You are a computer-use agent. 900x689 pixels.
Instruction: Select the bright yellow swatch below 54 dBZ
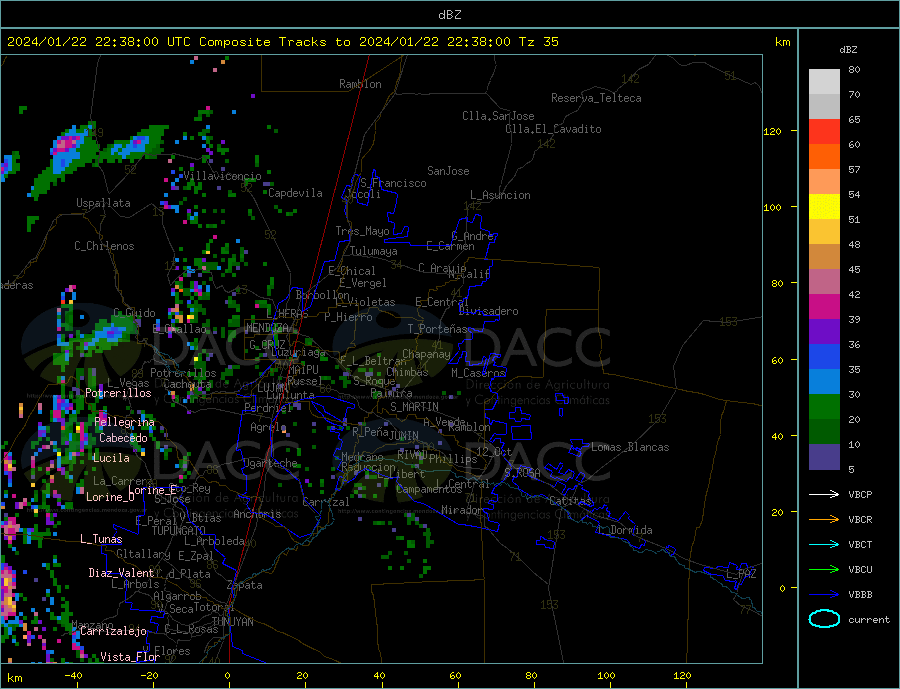[x=824, y=207]
